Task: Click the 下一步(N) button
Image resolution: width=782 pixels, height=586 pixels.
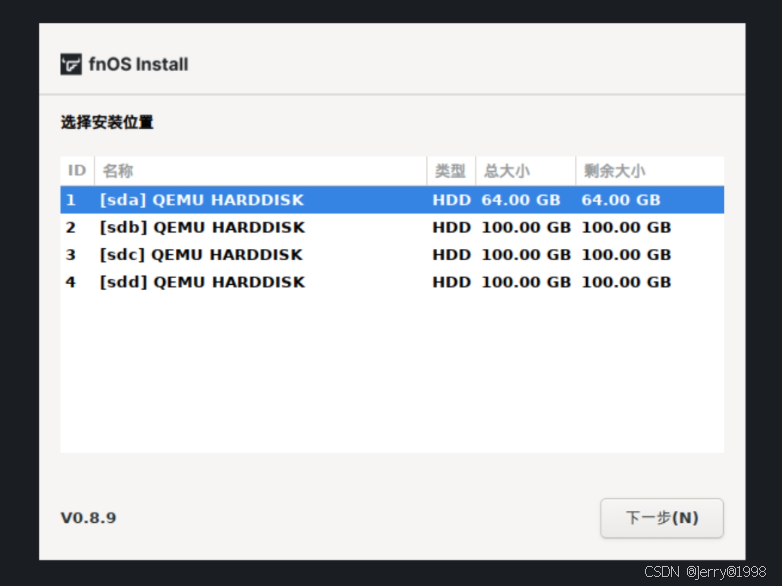Action: (x=662, y=518)
